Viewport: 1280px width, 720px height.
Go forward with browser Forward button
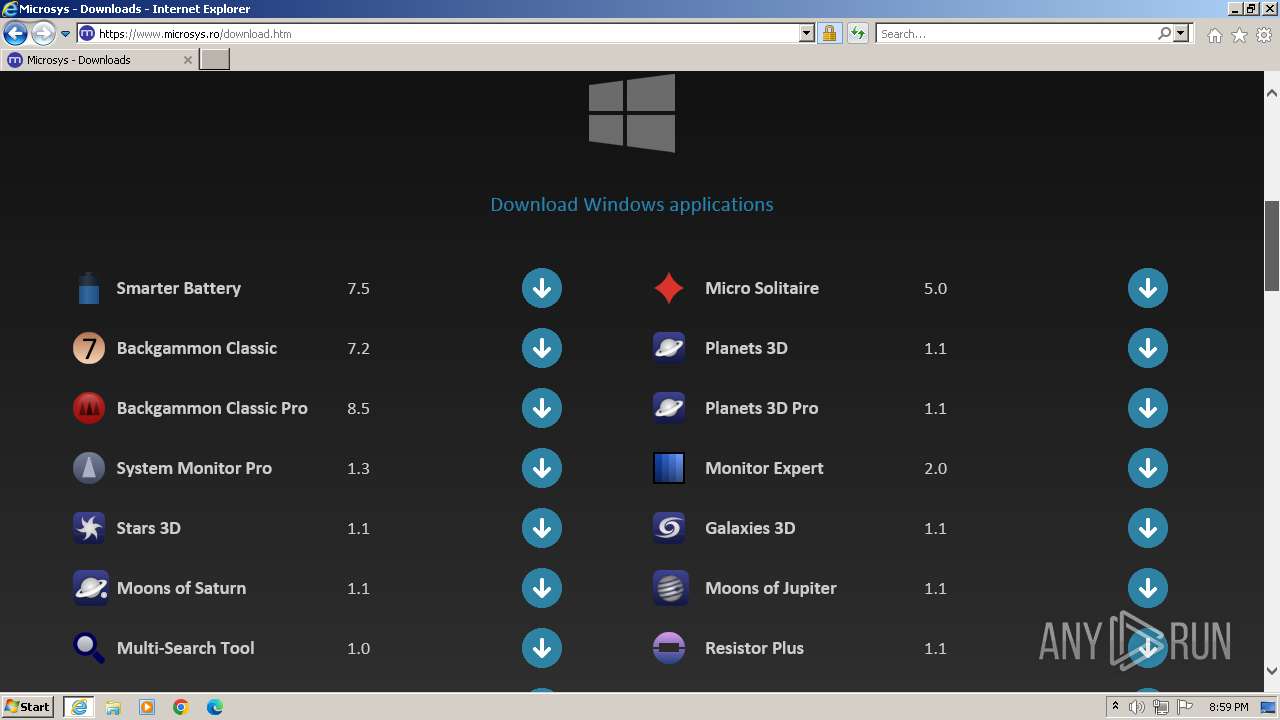click(x=43, y=33)
